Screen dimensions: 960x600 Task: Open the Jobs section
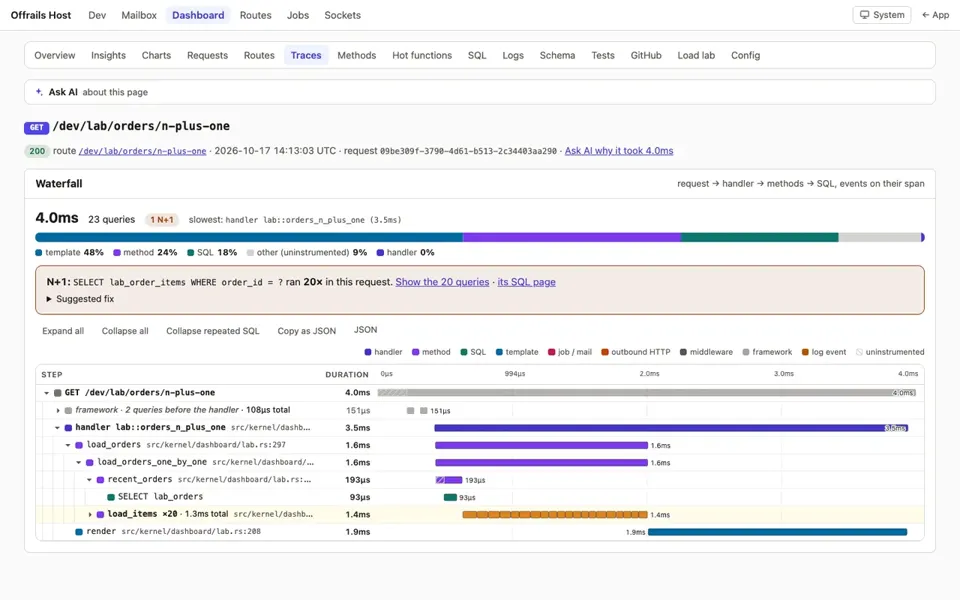point(298,15)
